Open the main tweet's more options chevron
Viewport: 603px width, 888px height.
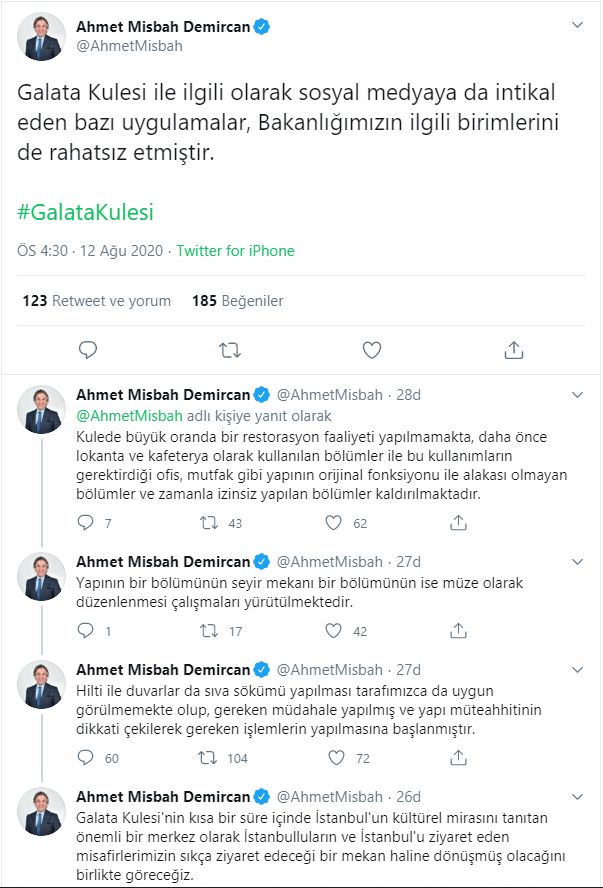click(x=577, y=24)
